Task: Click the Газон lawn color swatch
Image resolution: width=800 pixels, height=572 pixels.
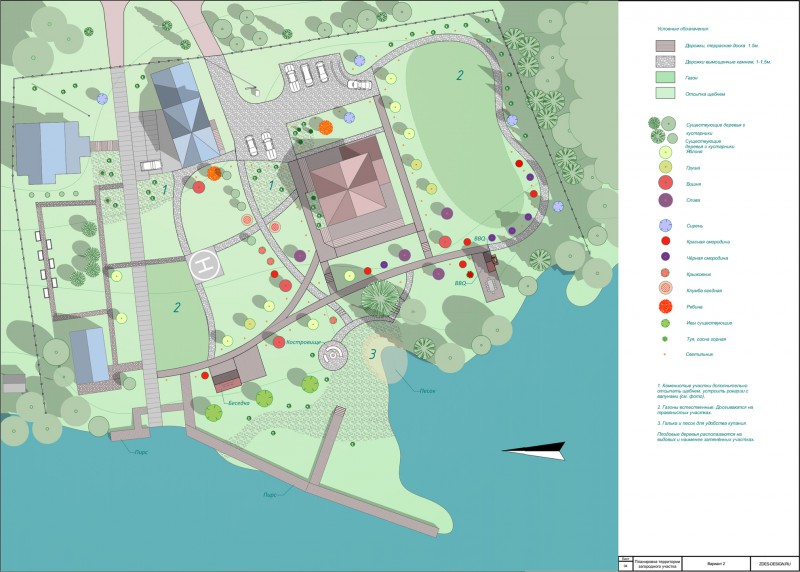Action: pyautogui.click(x=665, y=78)
